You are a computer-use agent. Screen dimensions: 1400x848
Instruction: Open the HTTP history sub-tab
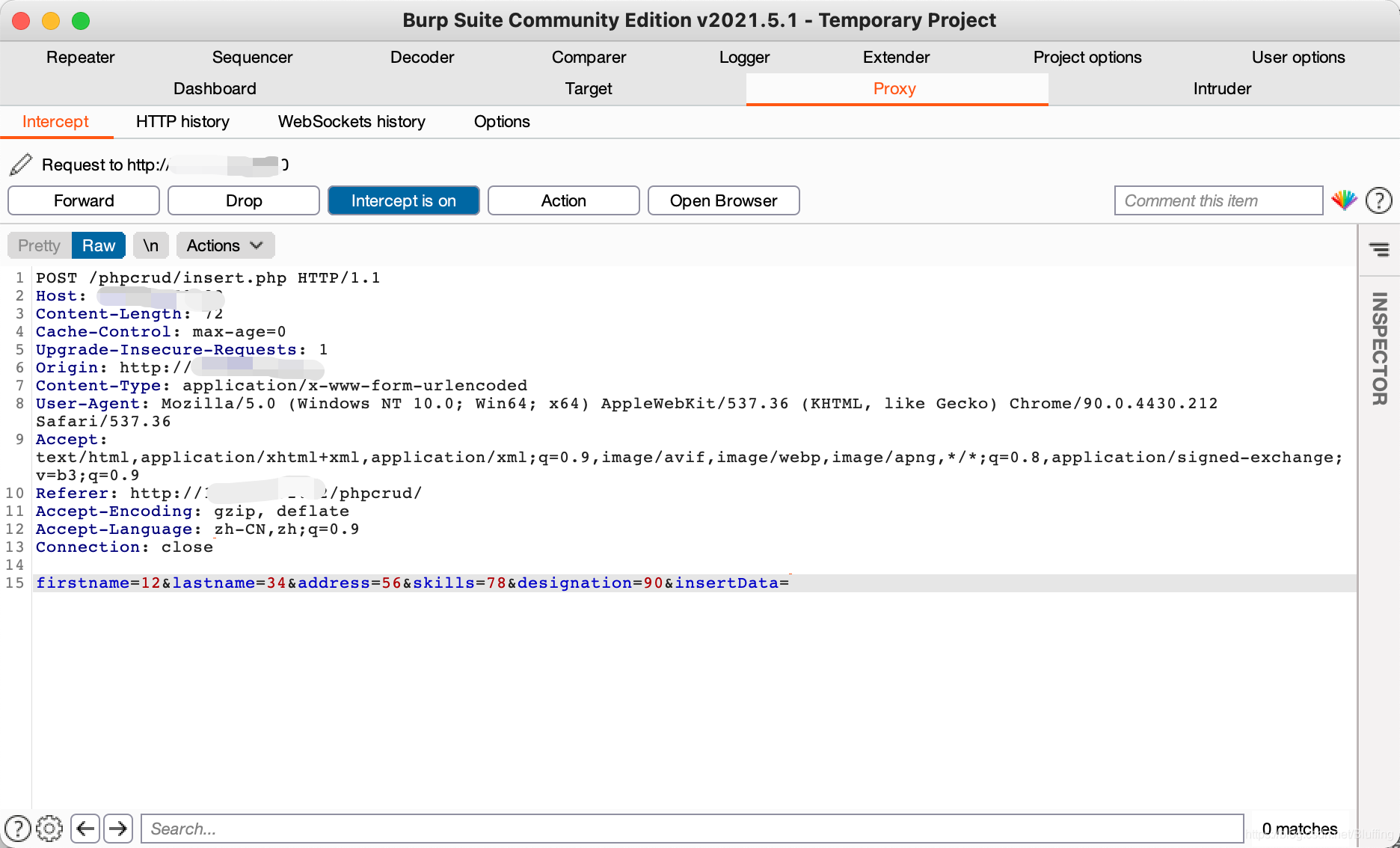(183, 121)
